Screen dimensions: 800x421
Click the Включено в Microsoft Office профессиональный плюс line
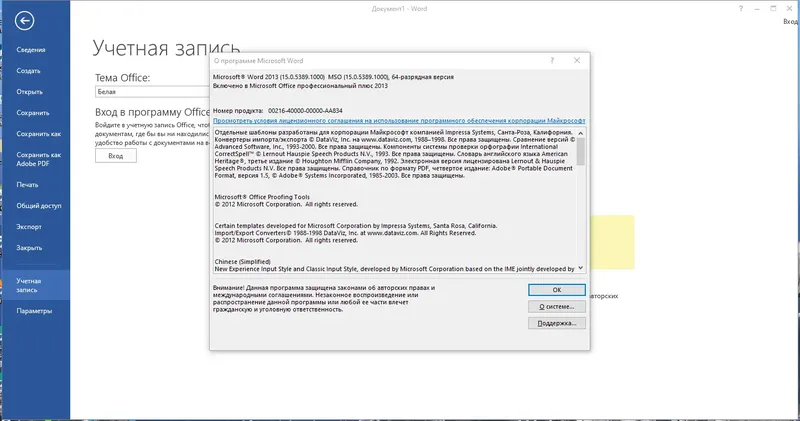click(300, 86)
